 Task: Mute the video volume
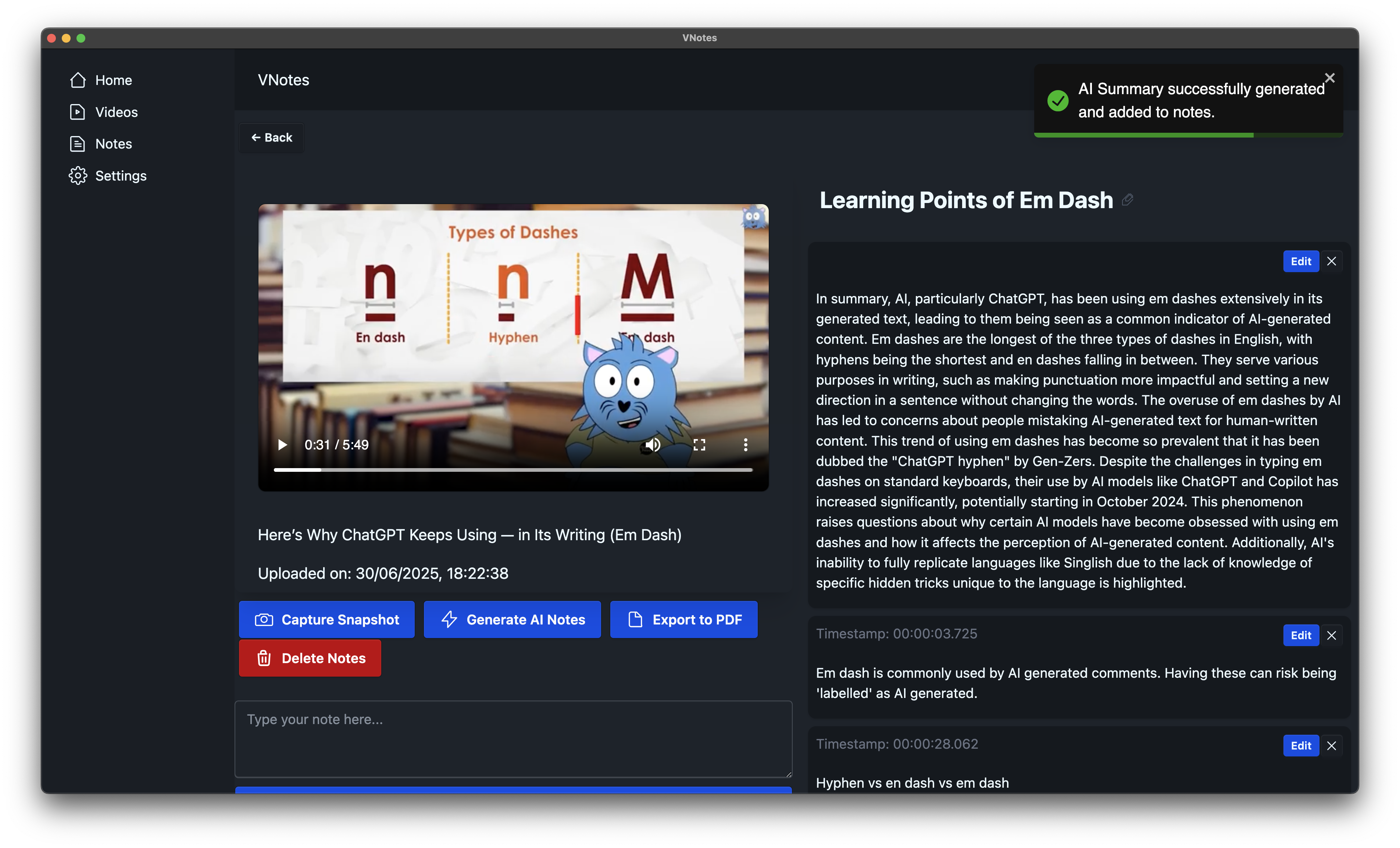(x=653, y=445)
